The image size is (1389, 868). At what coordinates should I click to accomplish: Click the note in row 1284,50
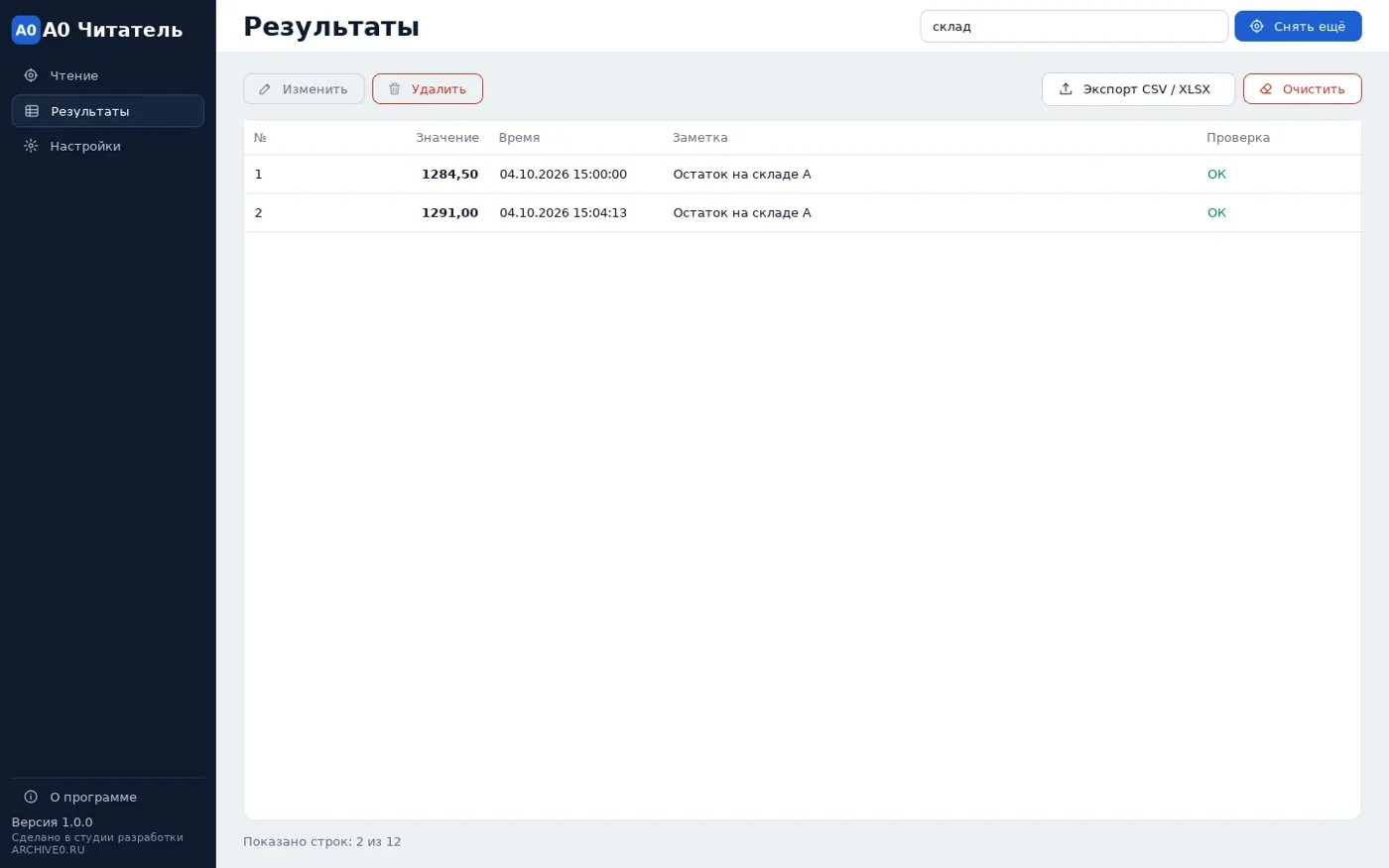coord(741,174)
